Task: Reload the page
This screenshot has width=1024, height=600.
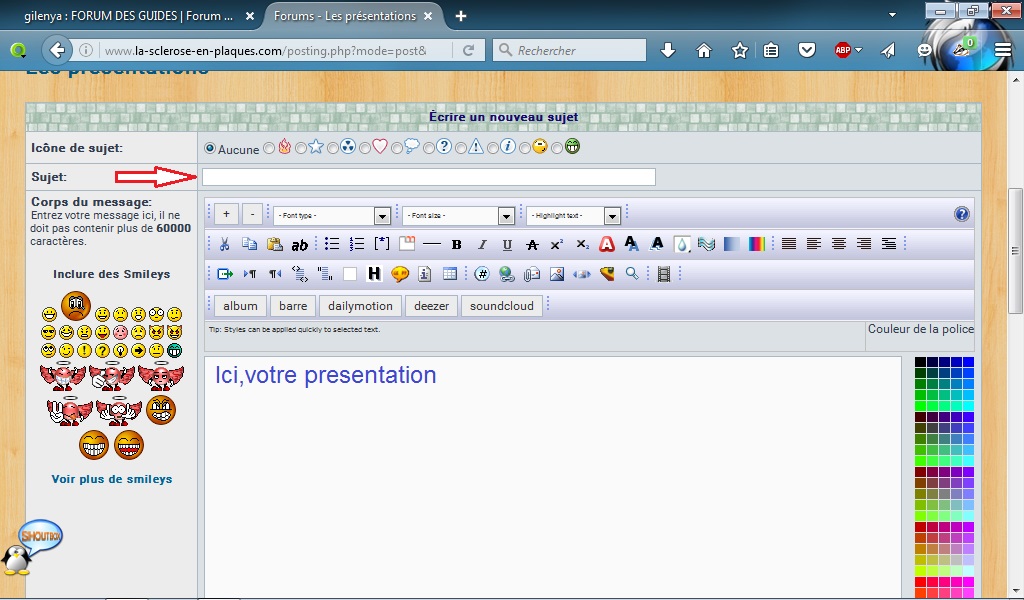Action: [468, 50]
